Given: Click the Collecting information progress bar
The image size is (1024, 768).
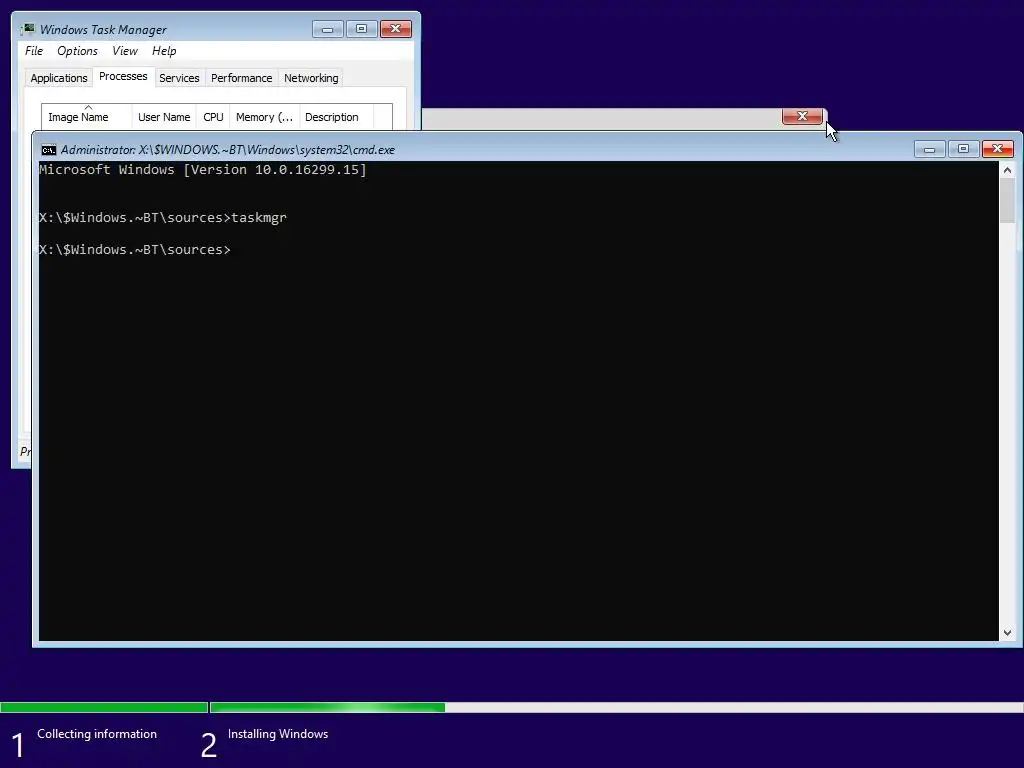Looking at the screenshot, I should 104,707.
